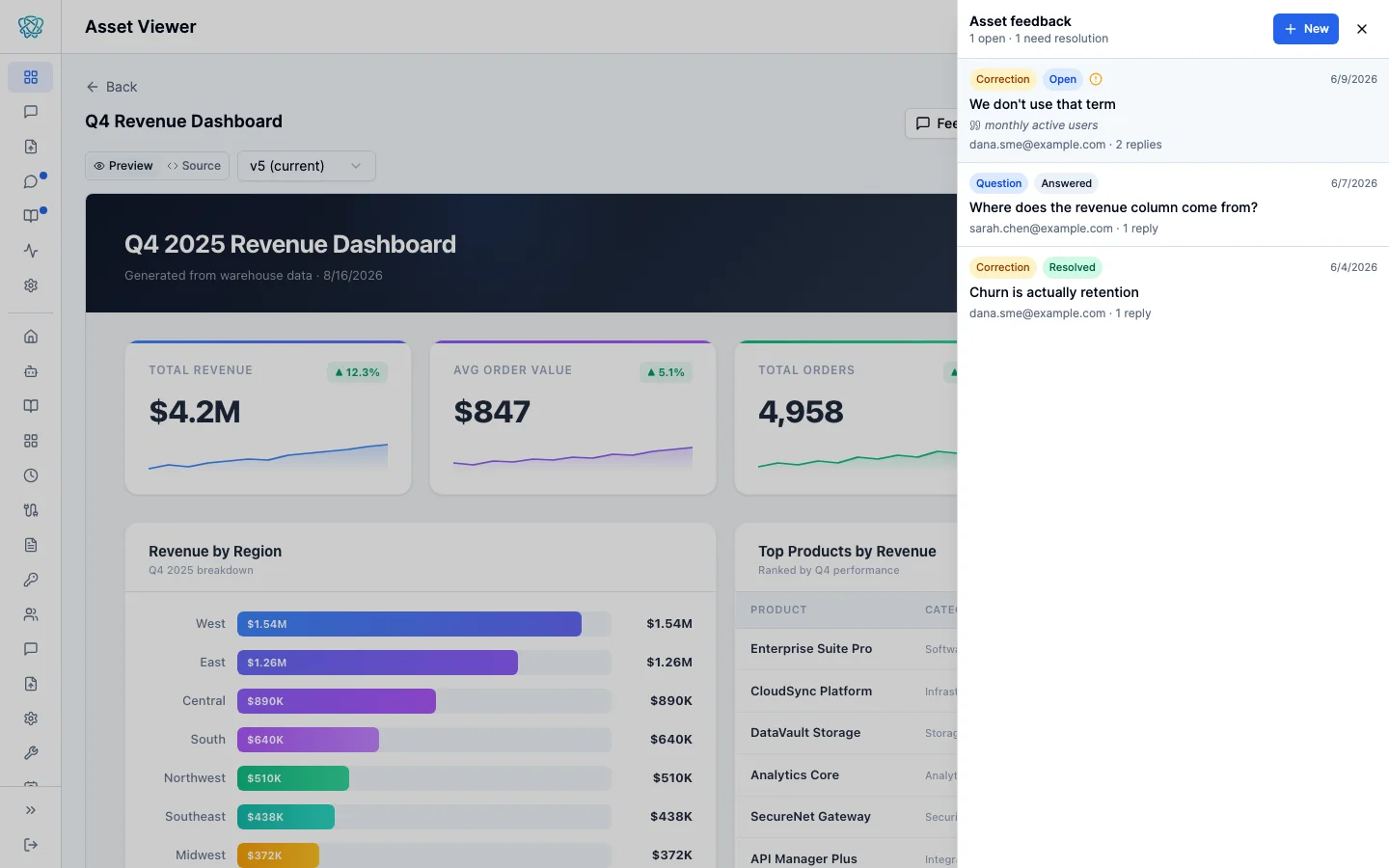This screenshot has width=1389, height=868.
Task: Open the users icon in the sidebar
Action: click(31, 614)
